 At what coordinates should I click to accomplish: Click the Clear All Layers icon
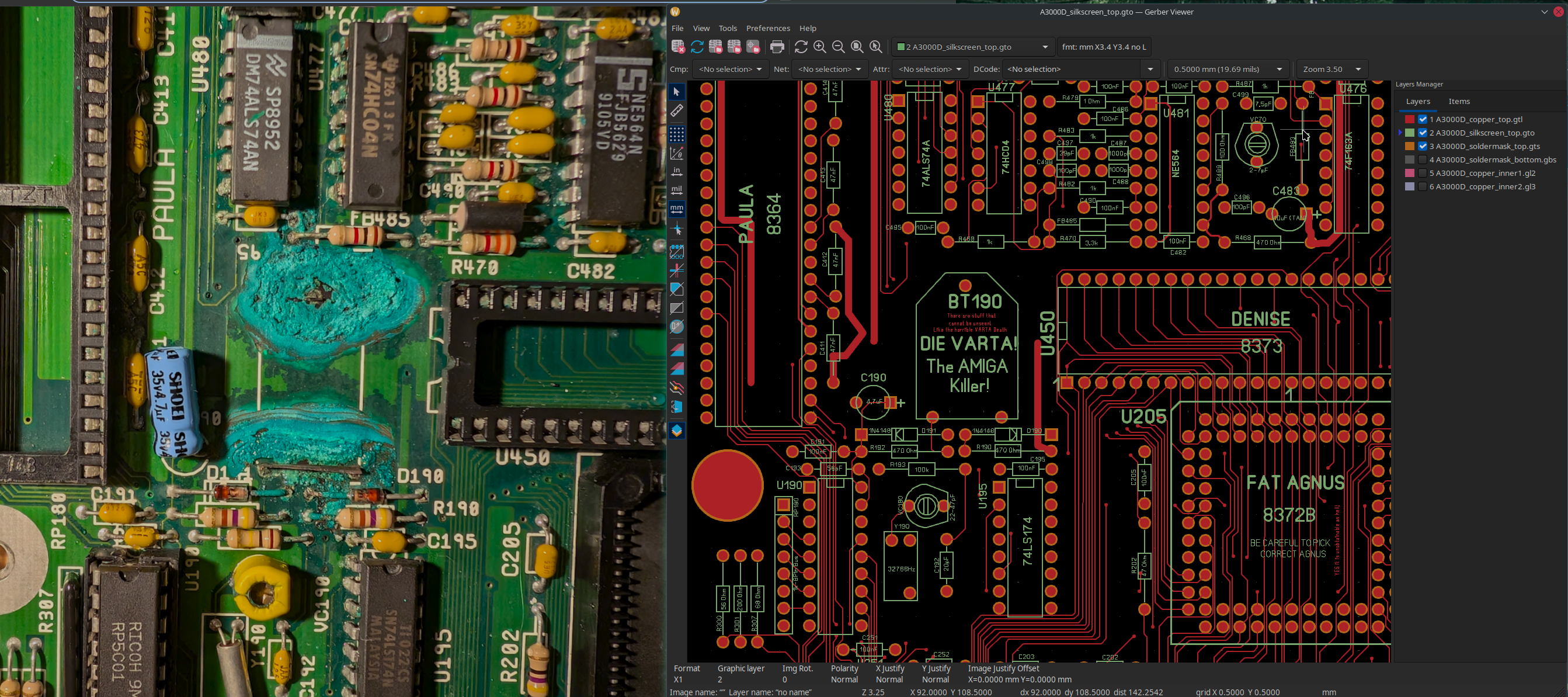(678, 47)
